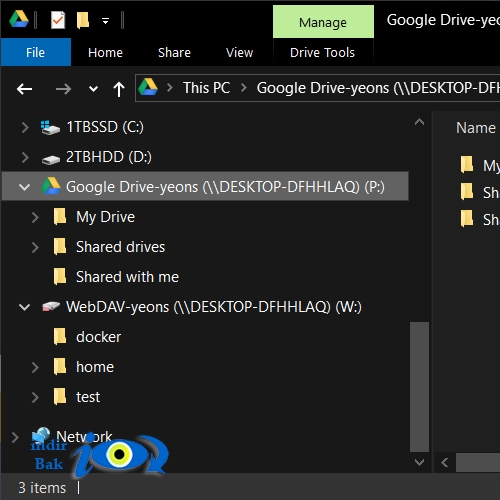Select the docker folder in the tree

point(98,337)
